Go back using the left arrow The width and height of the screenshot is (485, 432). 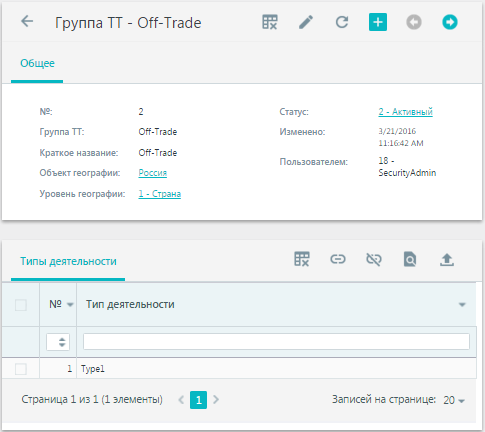(x=27, y=21)
